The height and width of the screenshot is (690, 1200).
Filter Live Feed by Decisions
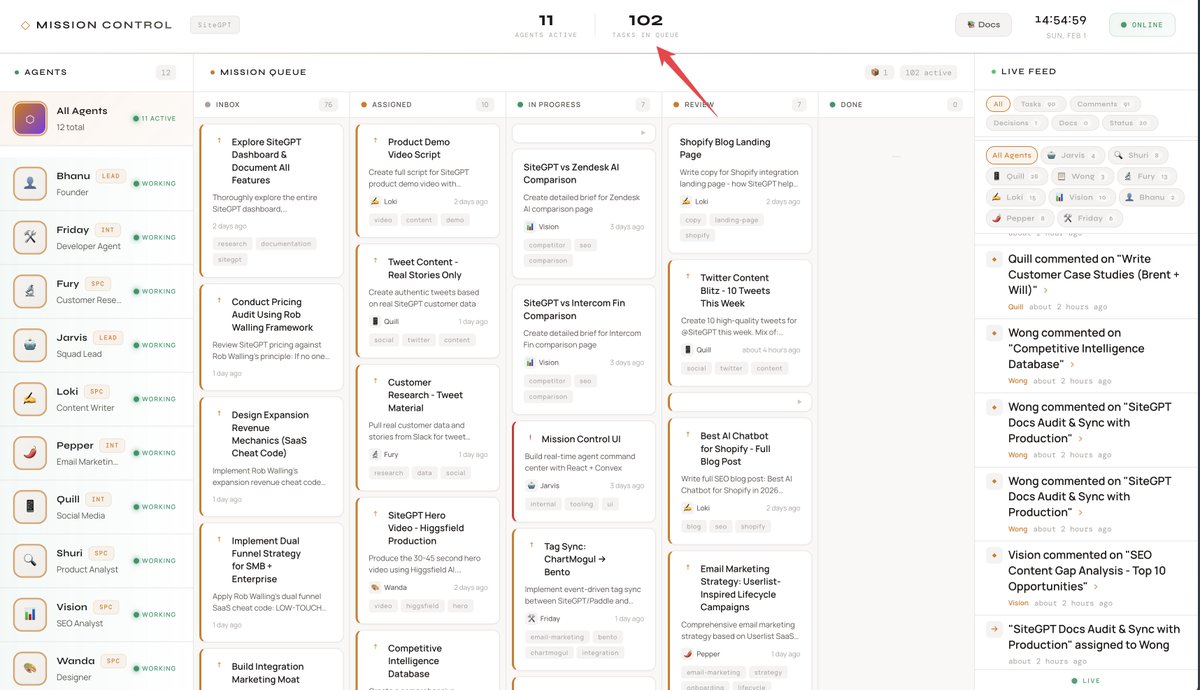(1016, 123)
